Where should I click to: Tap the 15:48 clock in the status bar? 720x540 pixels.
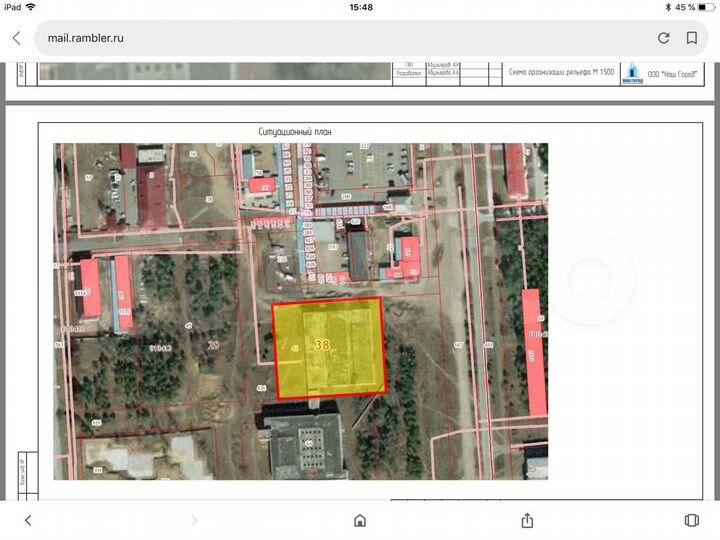360,7
